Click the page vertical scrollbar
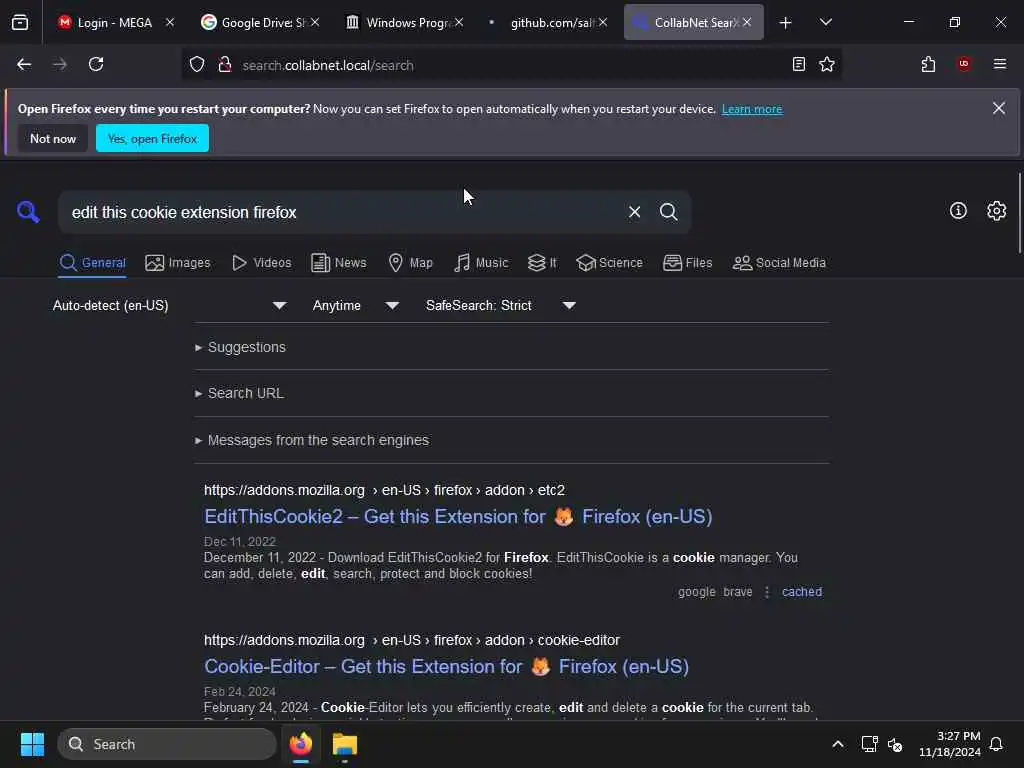 (x=1019, y=214)
